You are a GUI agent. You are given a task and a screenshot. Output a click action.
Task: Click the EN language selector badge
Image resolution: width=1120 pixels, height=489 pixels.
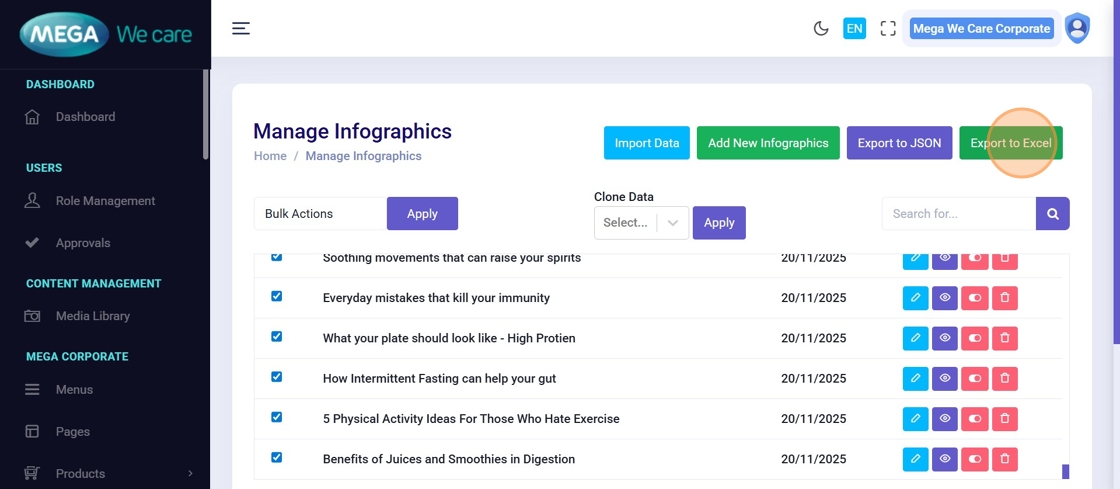pyautogui.click(x=854, y=29)
